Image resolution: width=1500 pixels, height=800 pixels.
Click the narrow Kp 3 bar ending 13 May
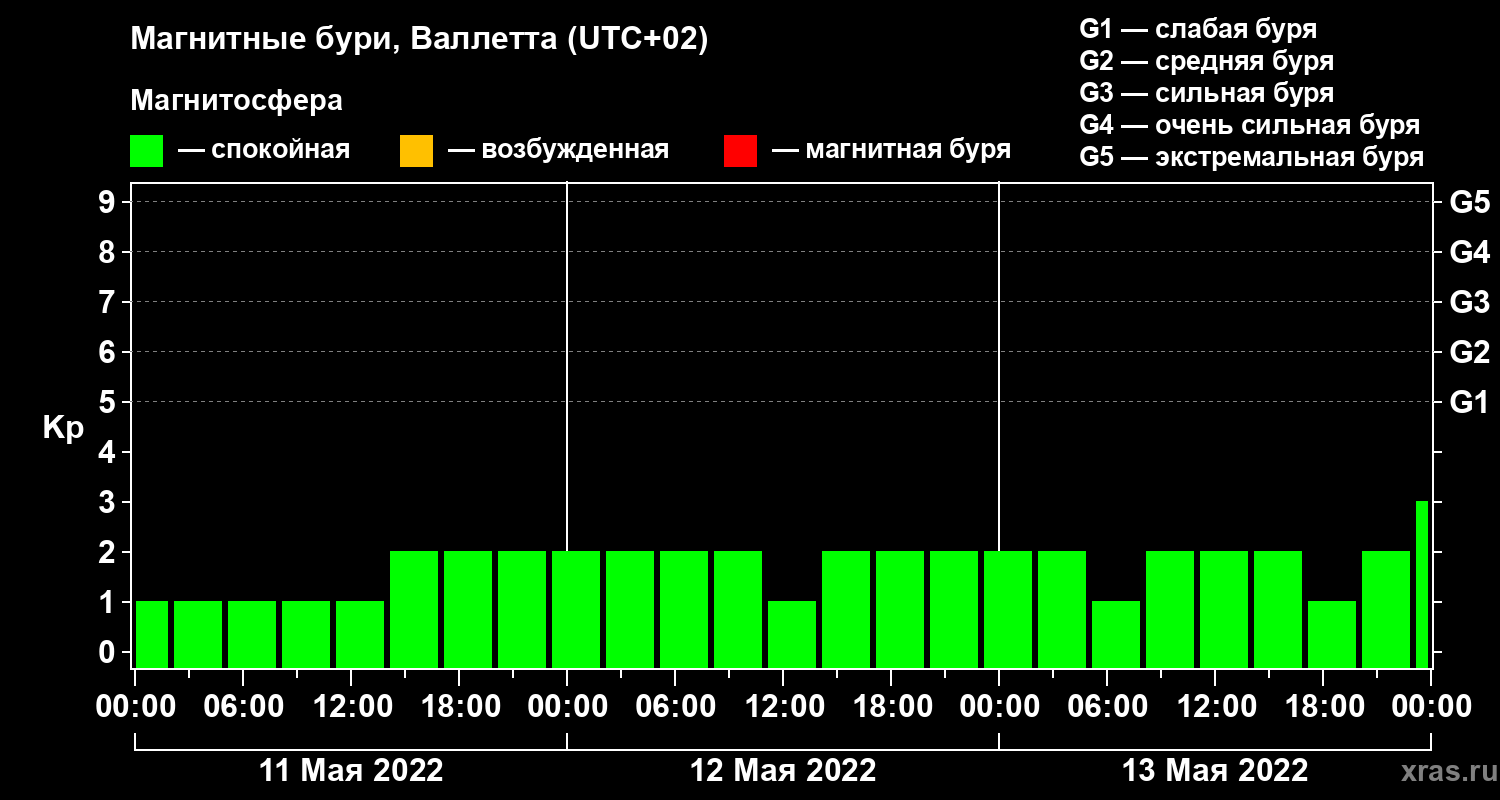(1422, 584)
